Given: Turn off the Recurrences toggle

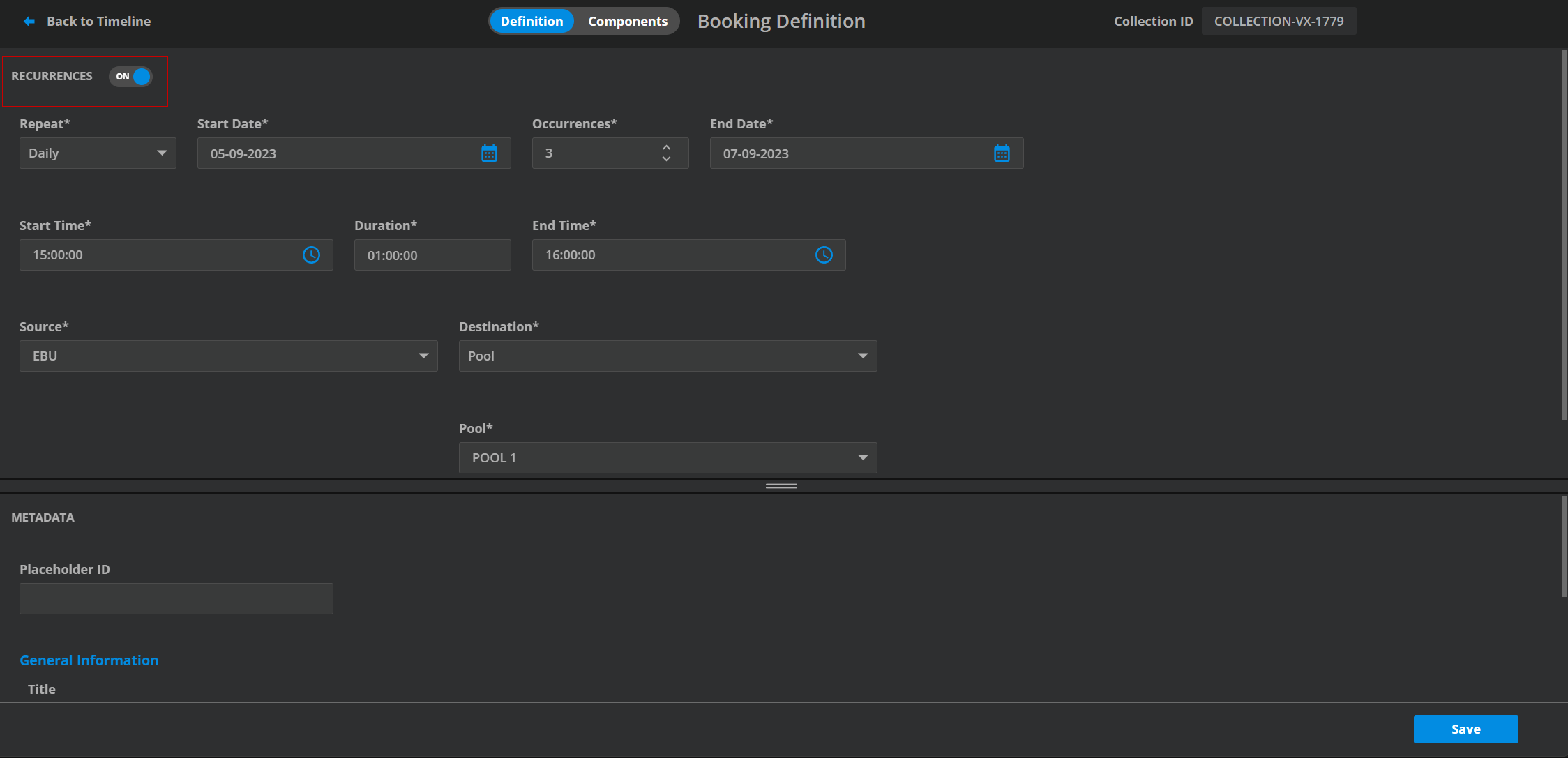Looking at the screenshot, I should 131,77.
